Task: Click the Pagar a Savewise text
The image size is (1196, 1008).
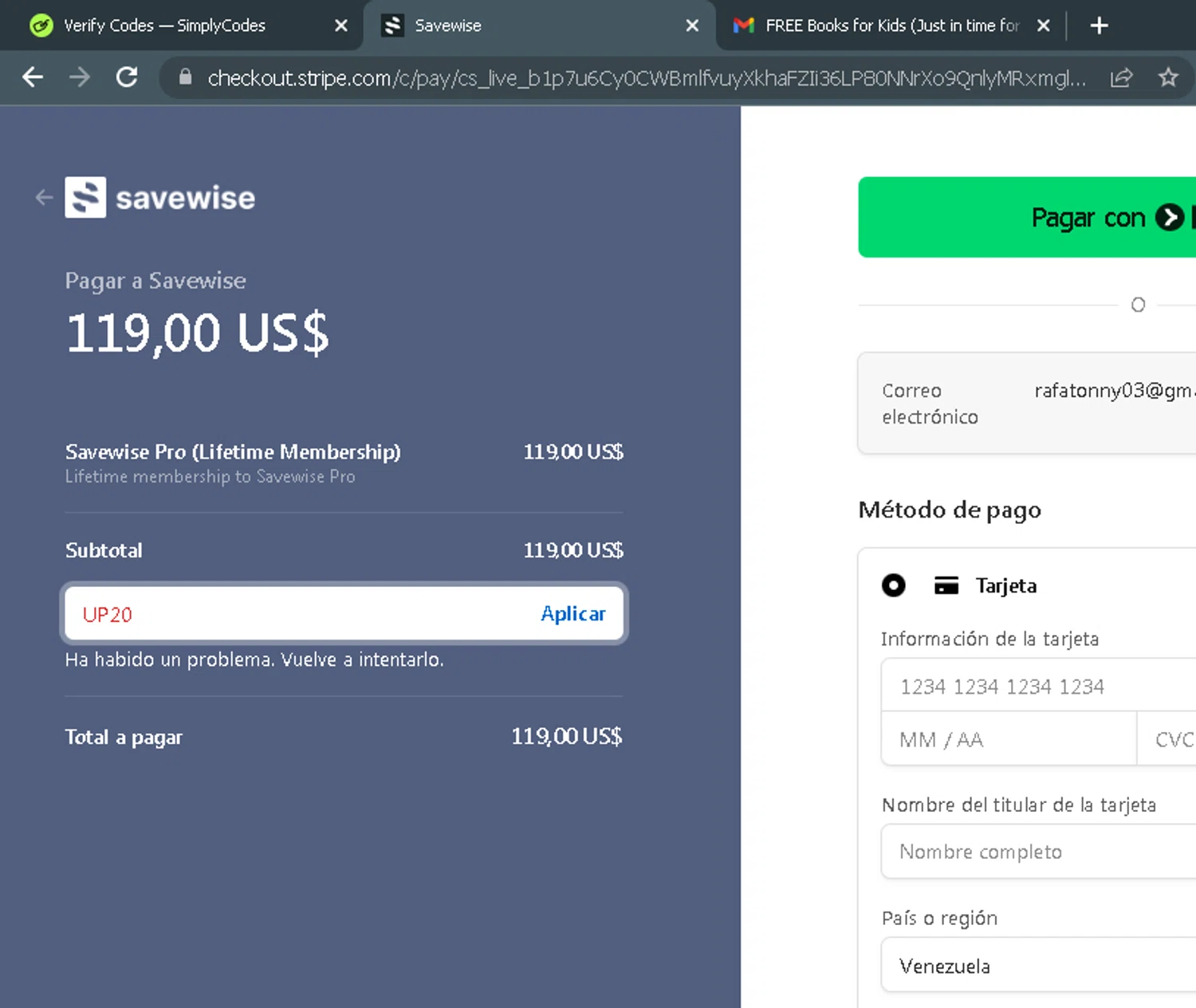Action: coord(155,281)
